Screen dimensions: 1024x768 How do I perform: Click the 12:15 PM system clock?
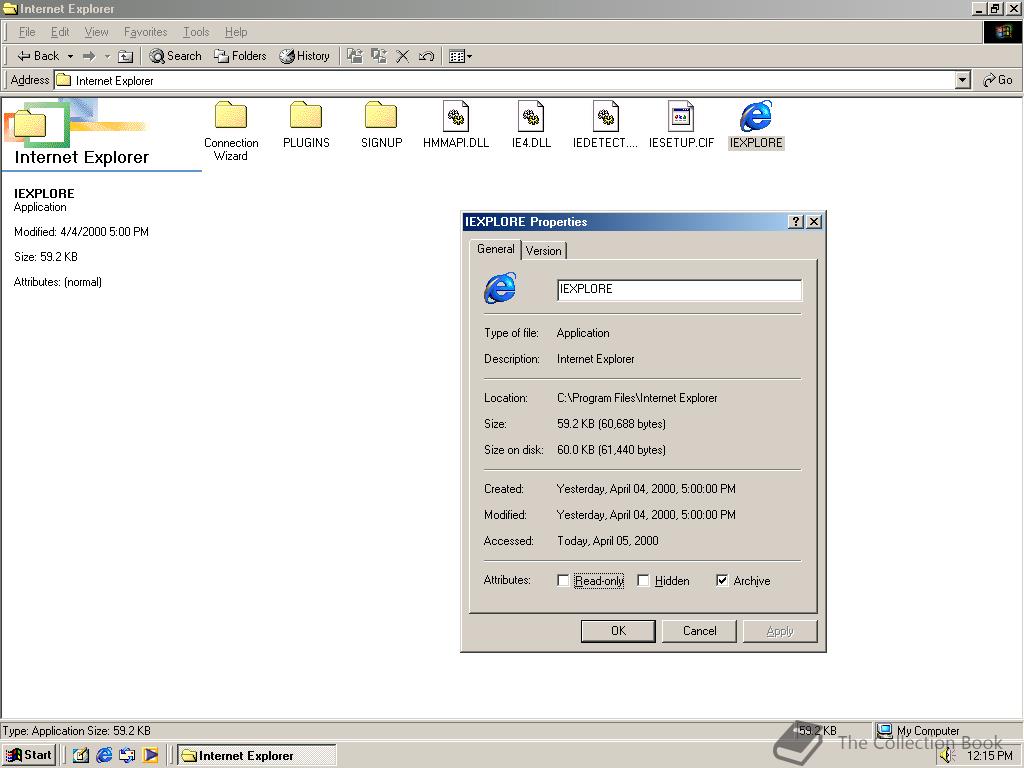989,756
